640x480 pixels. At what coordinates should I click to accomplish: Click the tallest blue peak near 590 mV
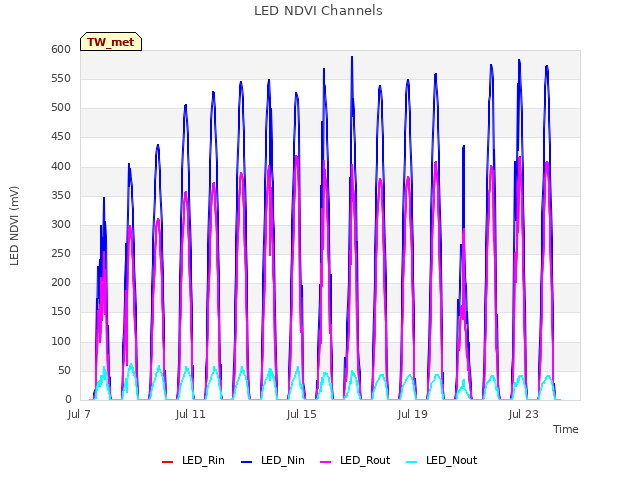352,58
